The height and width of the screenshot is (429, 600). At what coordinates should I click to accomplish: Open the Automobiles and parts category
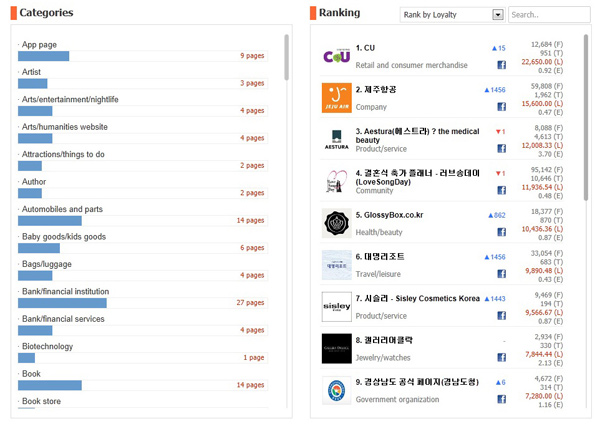point(62,209)
